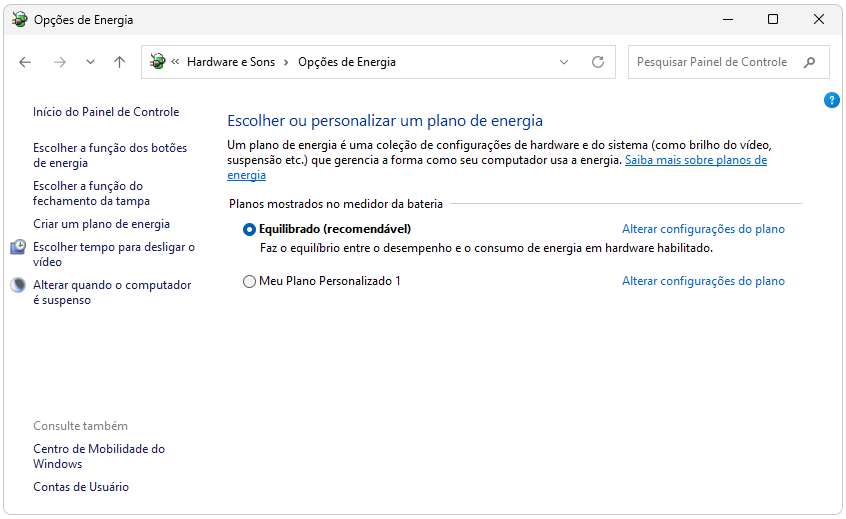The height and width of the screenshot is (519, 846).
Task: Open Escolher tempo para desligar o vídeo
Action: [x=114, y=254]
